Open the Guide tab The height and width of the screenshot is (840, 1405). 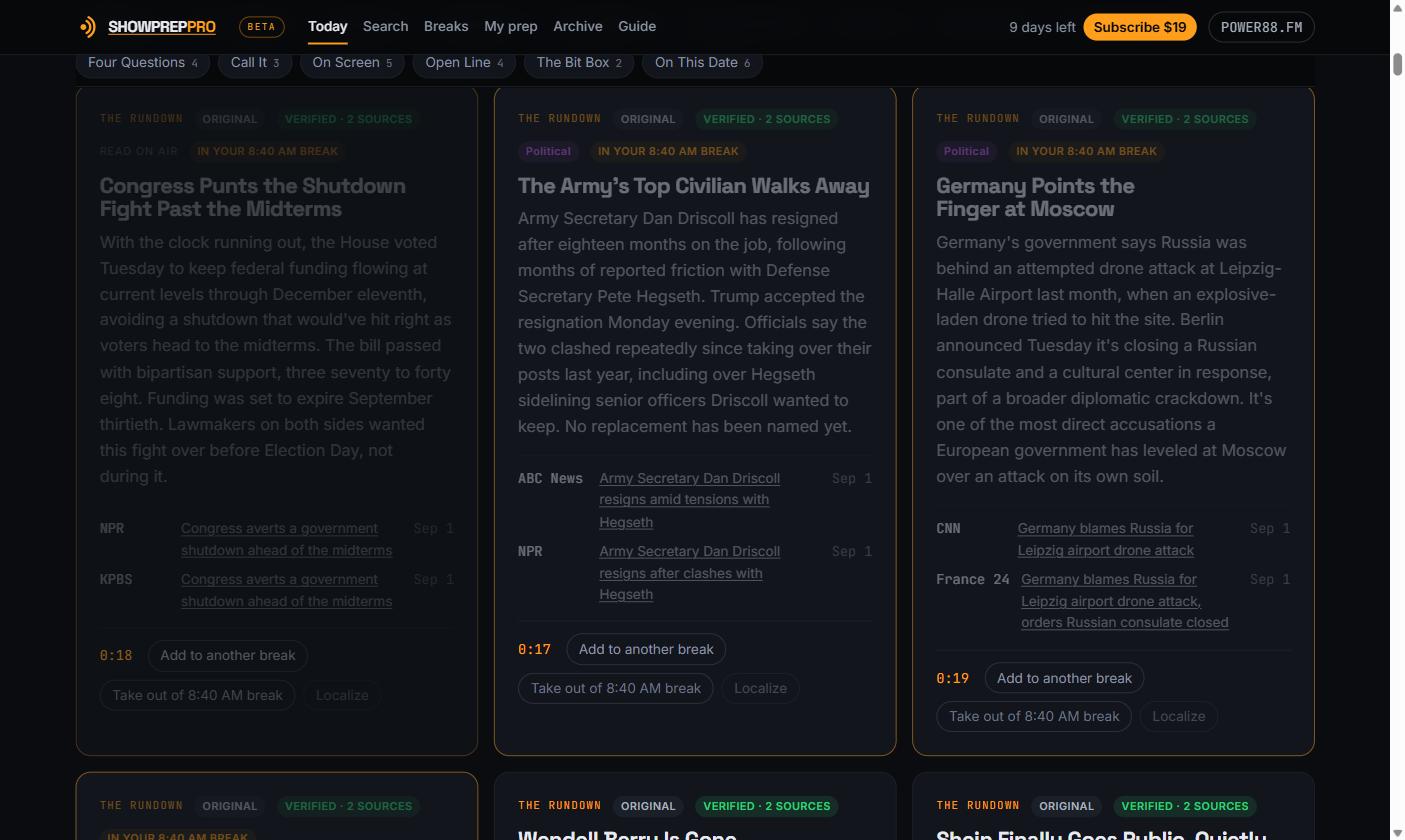pyautogui.click(x=637, y=26)
